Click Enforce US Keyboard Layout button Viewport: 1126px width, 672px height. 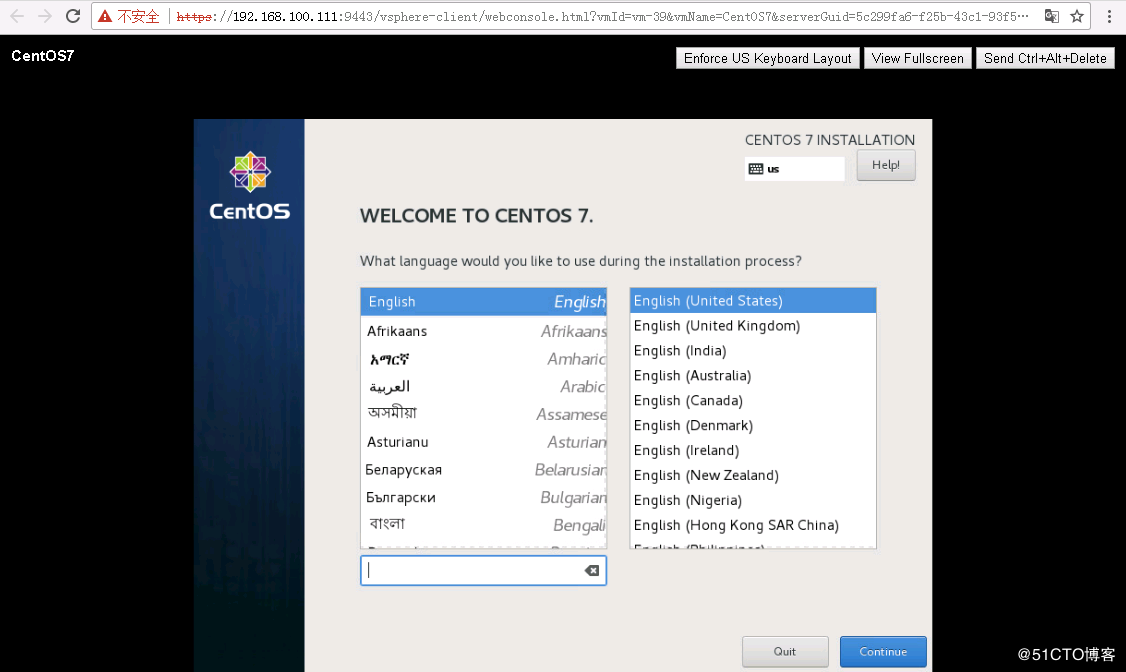pos(767,58)
